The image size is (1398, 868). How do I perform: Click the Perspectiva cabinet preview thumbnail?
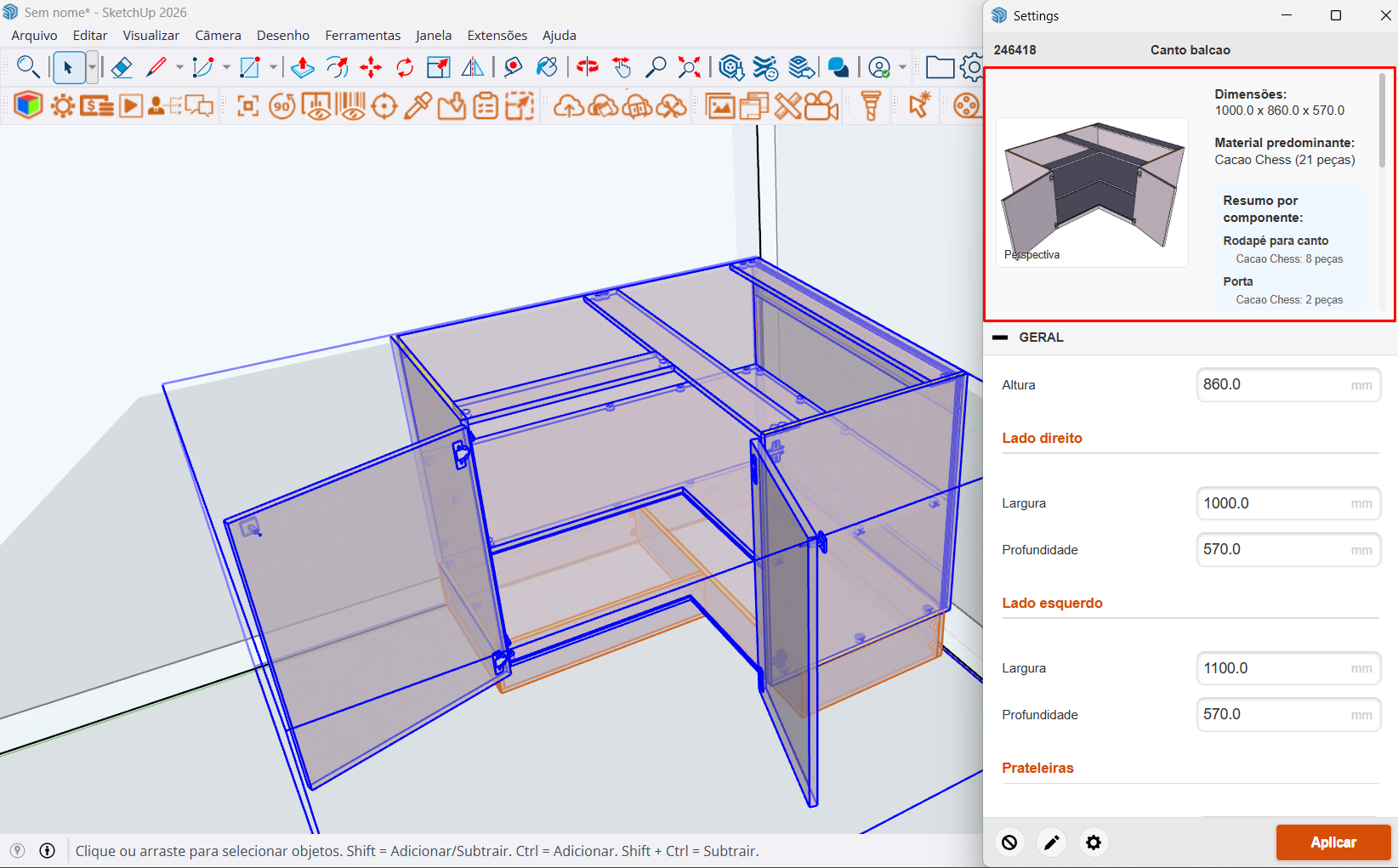pyautogui.click(x=1092, y=192)
